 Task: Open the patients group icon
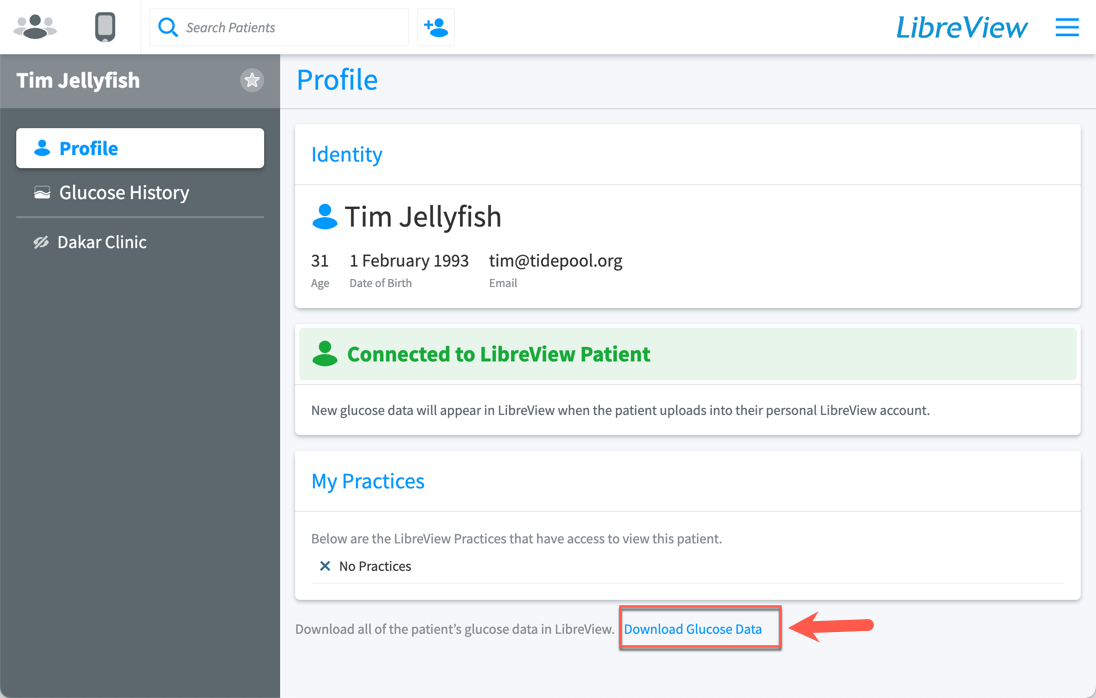(x=35, y=27)
